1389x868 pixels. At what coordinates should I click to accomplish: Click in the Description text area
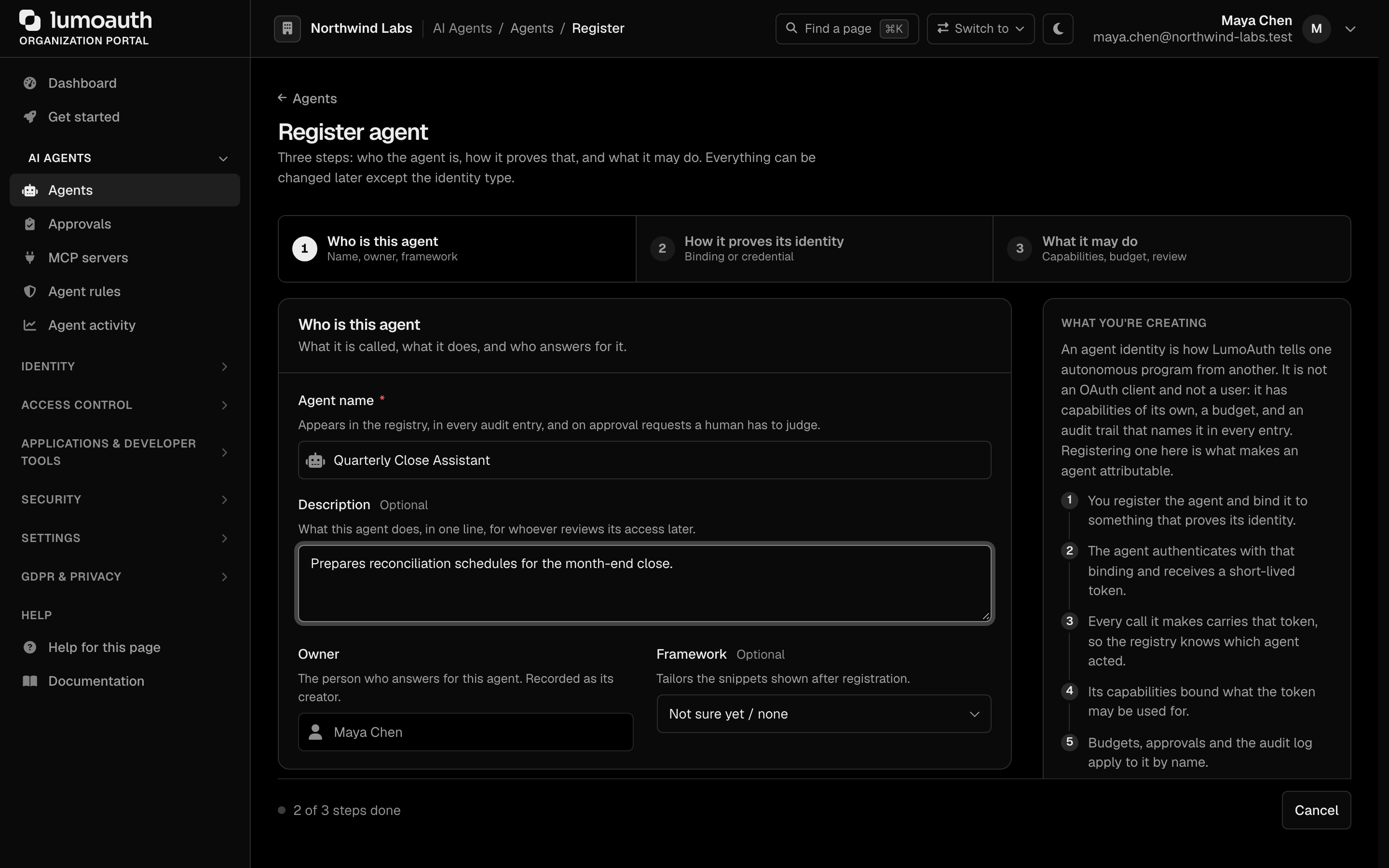(x=644, y=583)
